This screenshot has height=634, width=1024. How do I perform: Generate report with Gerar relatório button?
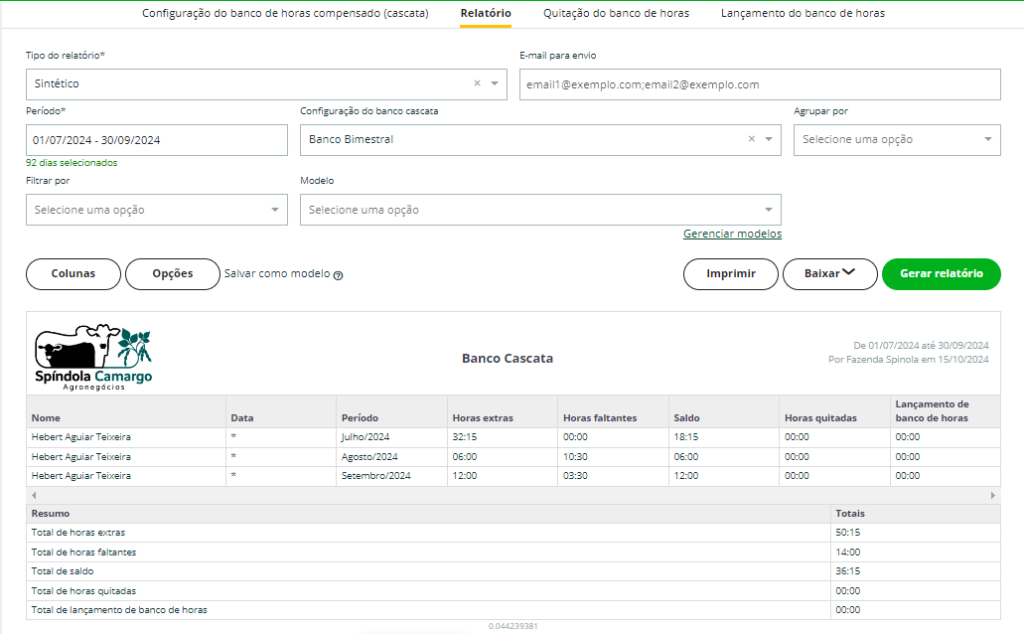click(x=941, y=274)
